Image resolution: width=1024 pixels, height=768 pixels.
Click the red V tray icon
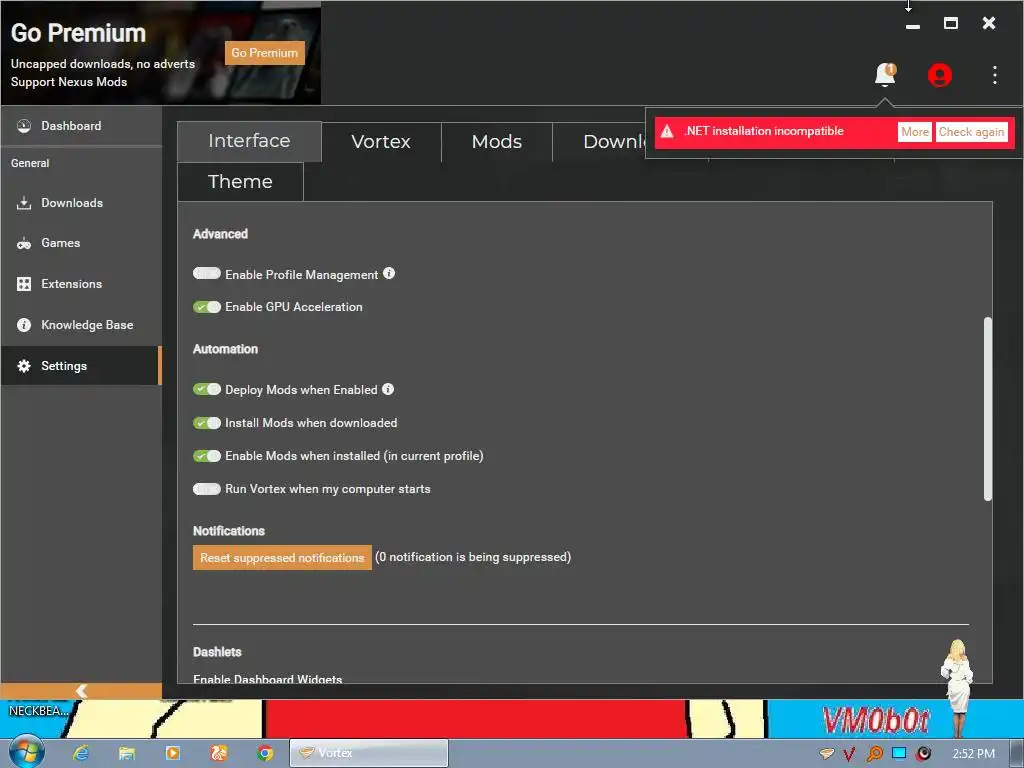[x=848, y=754]
